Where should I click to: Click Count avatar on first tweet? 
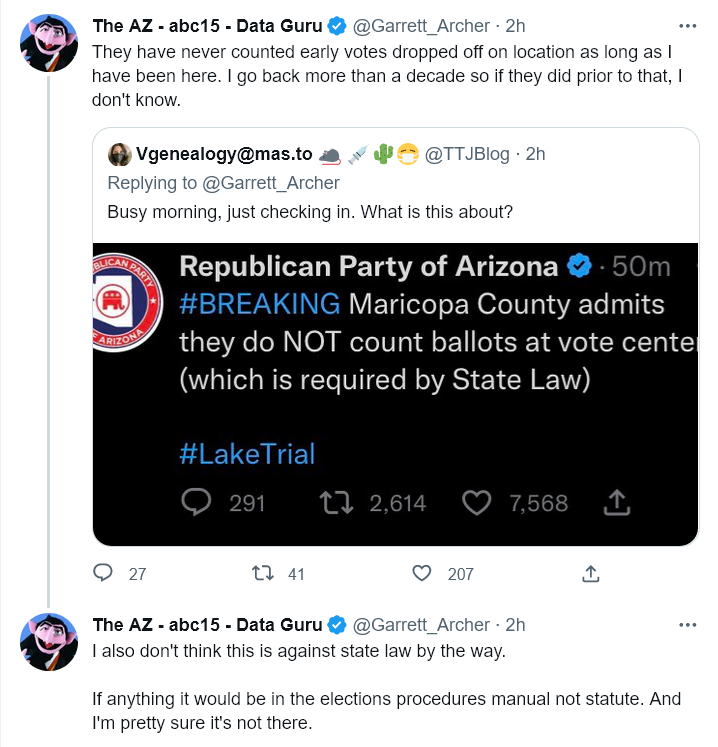click(x=49, y=43)
